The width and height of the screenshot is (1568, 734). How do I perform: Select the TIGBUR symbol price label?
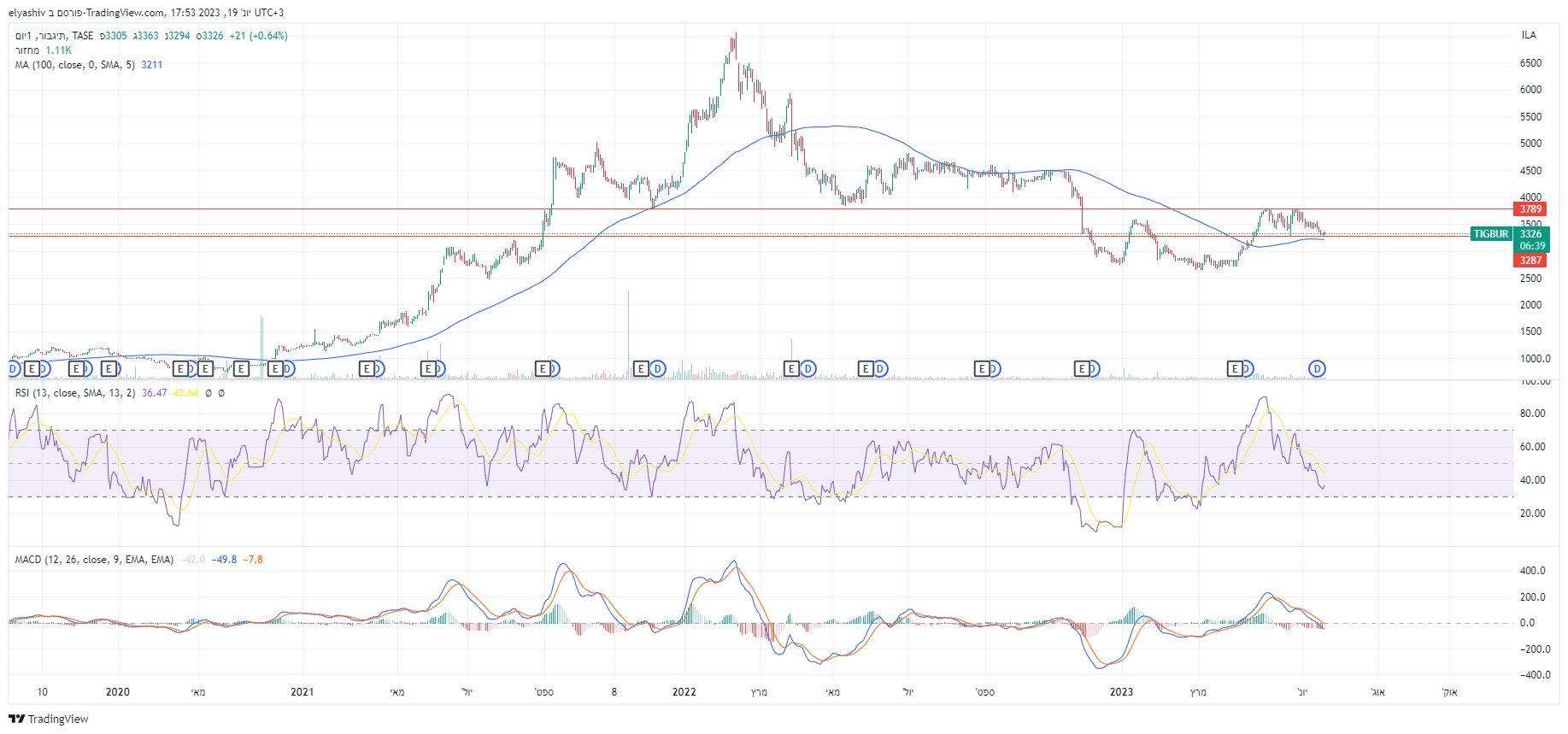(1491, 234)
